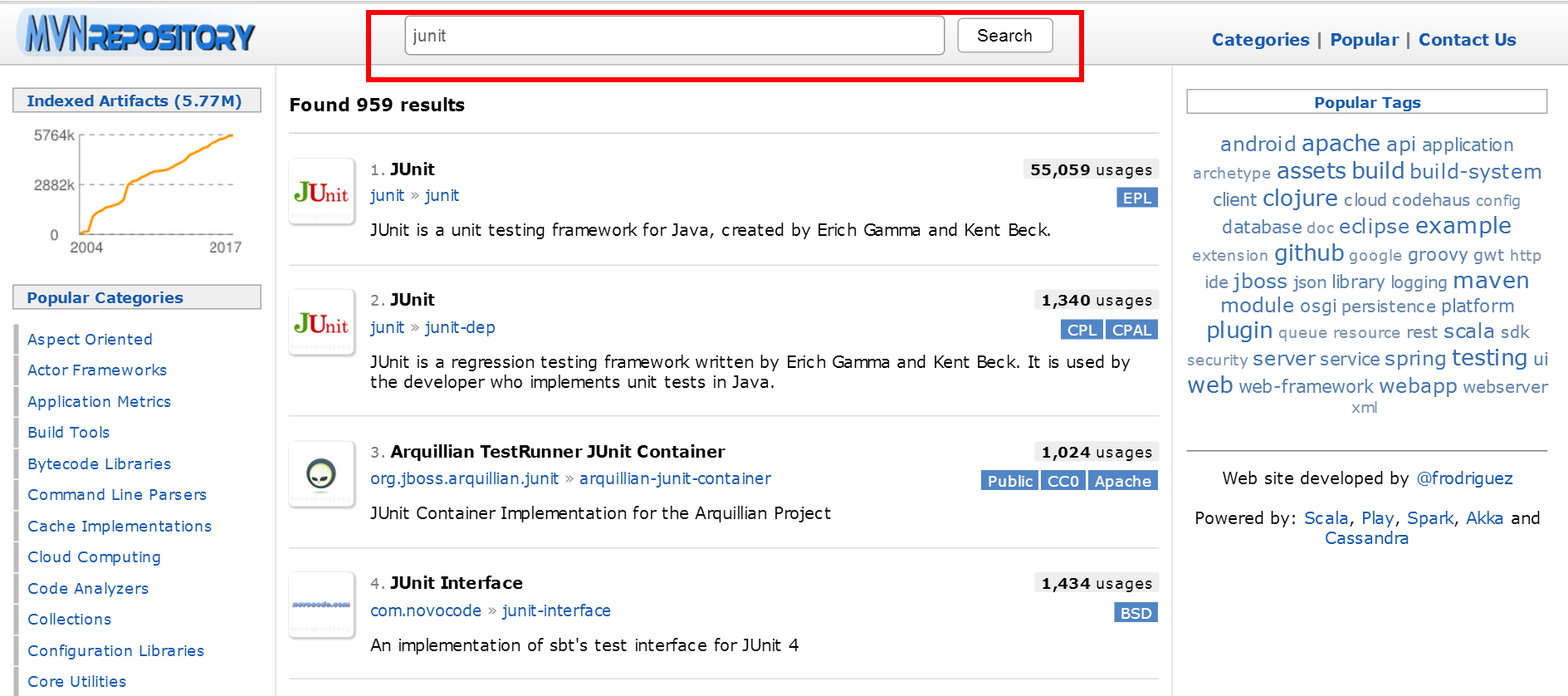Open the first JUnit result title
This screenshot has width=1568, height=696.
(413, 169)
